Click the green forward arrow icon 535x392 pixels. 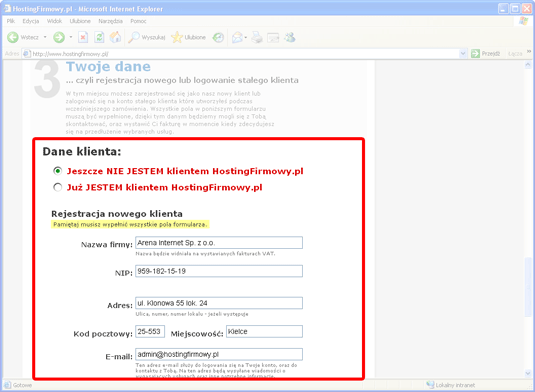(x=59, y=37)
